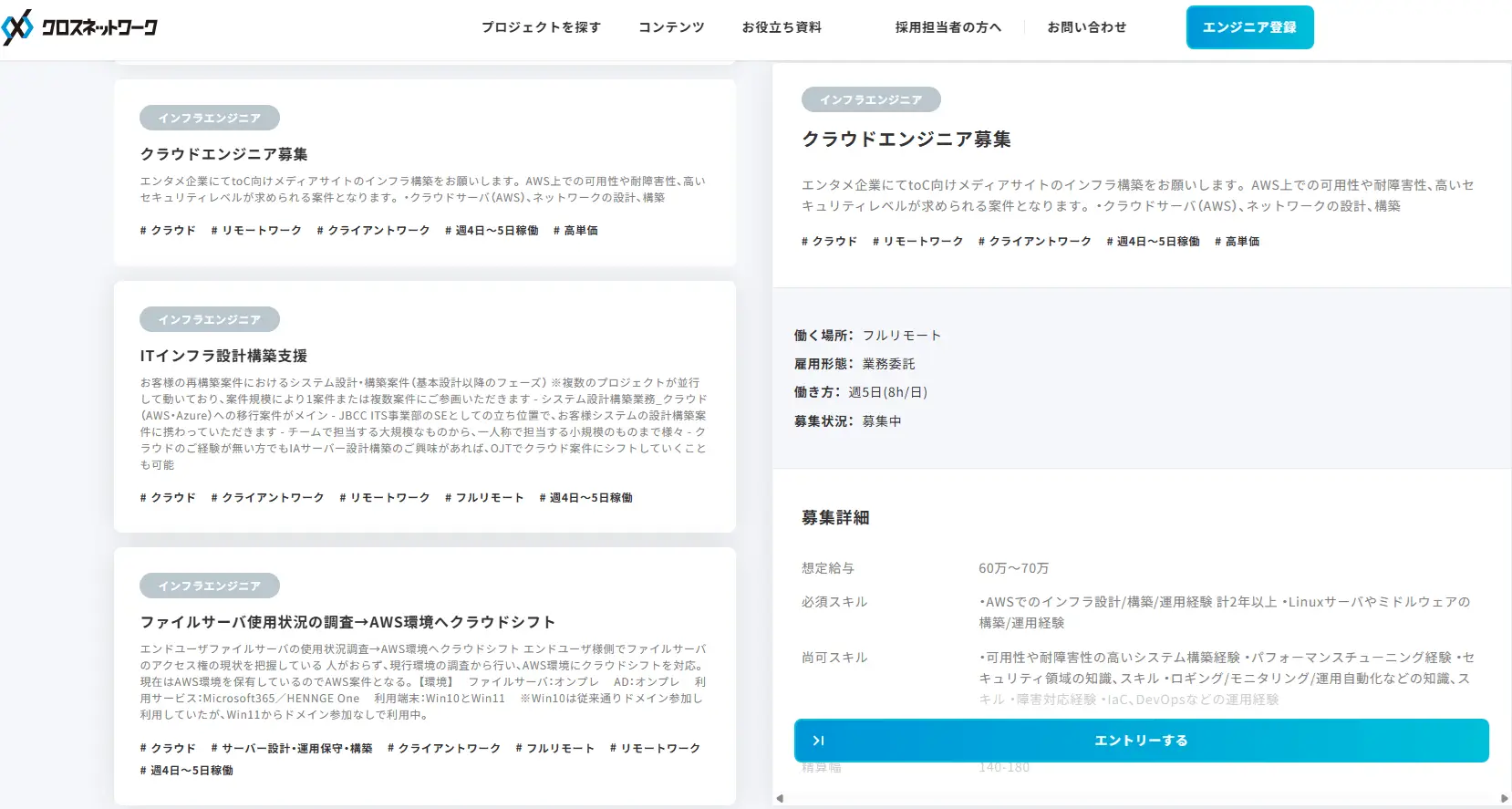Go to 採用担当者の方へ page
1512x809 pixels.
948,27
